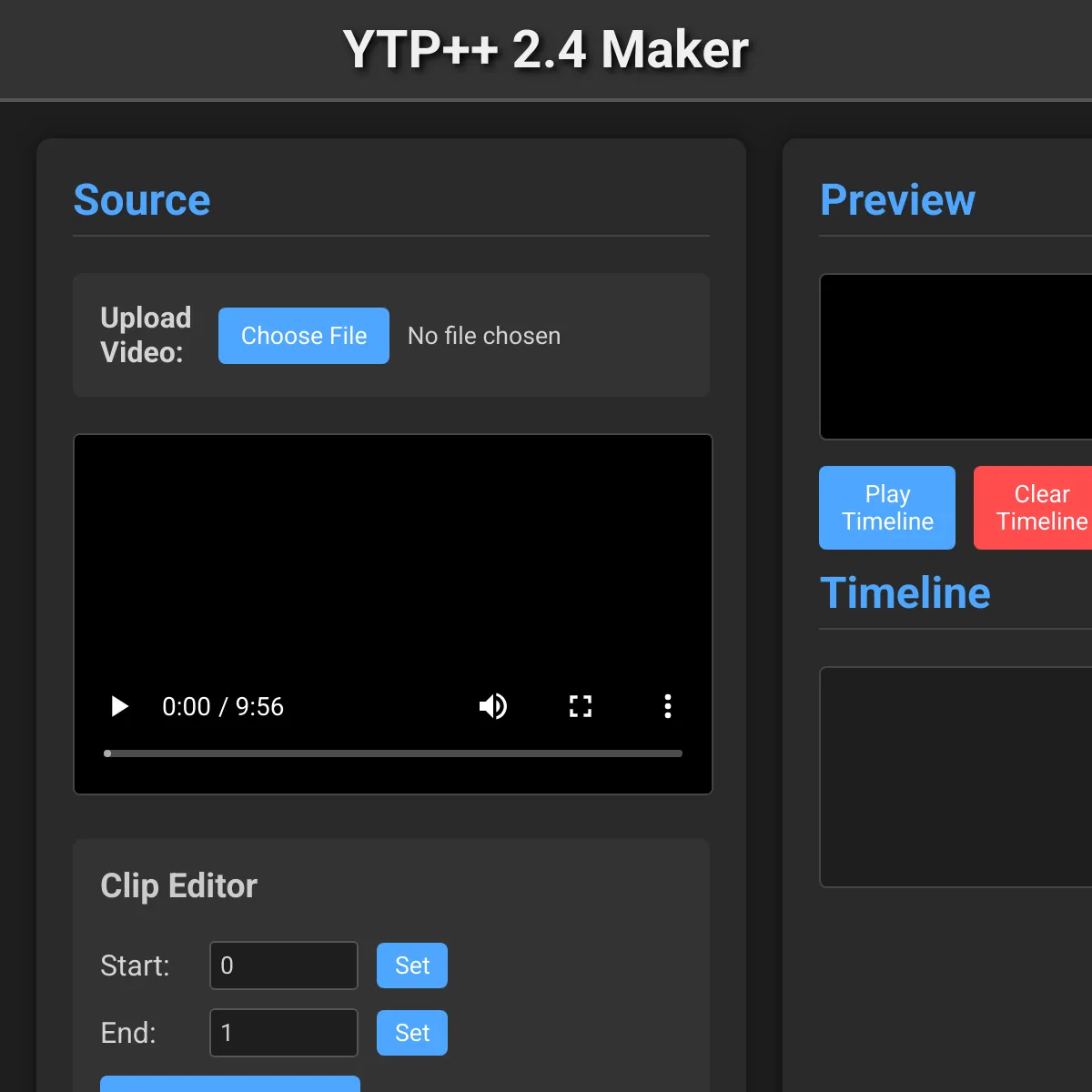Click the "Preview" heading
This screenshot has height=1092, width=1092.
coord(897,199)
